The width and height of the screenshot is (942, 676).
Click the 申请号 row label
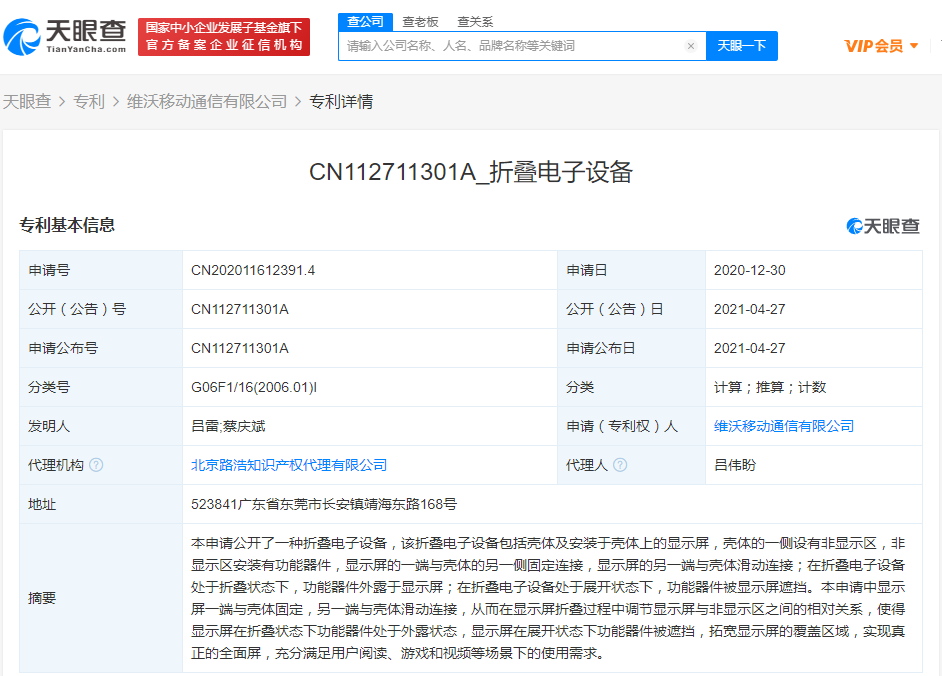pos(49,270)
